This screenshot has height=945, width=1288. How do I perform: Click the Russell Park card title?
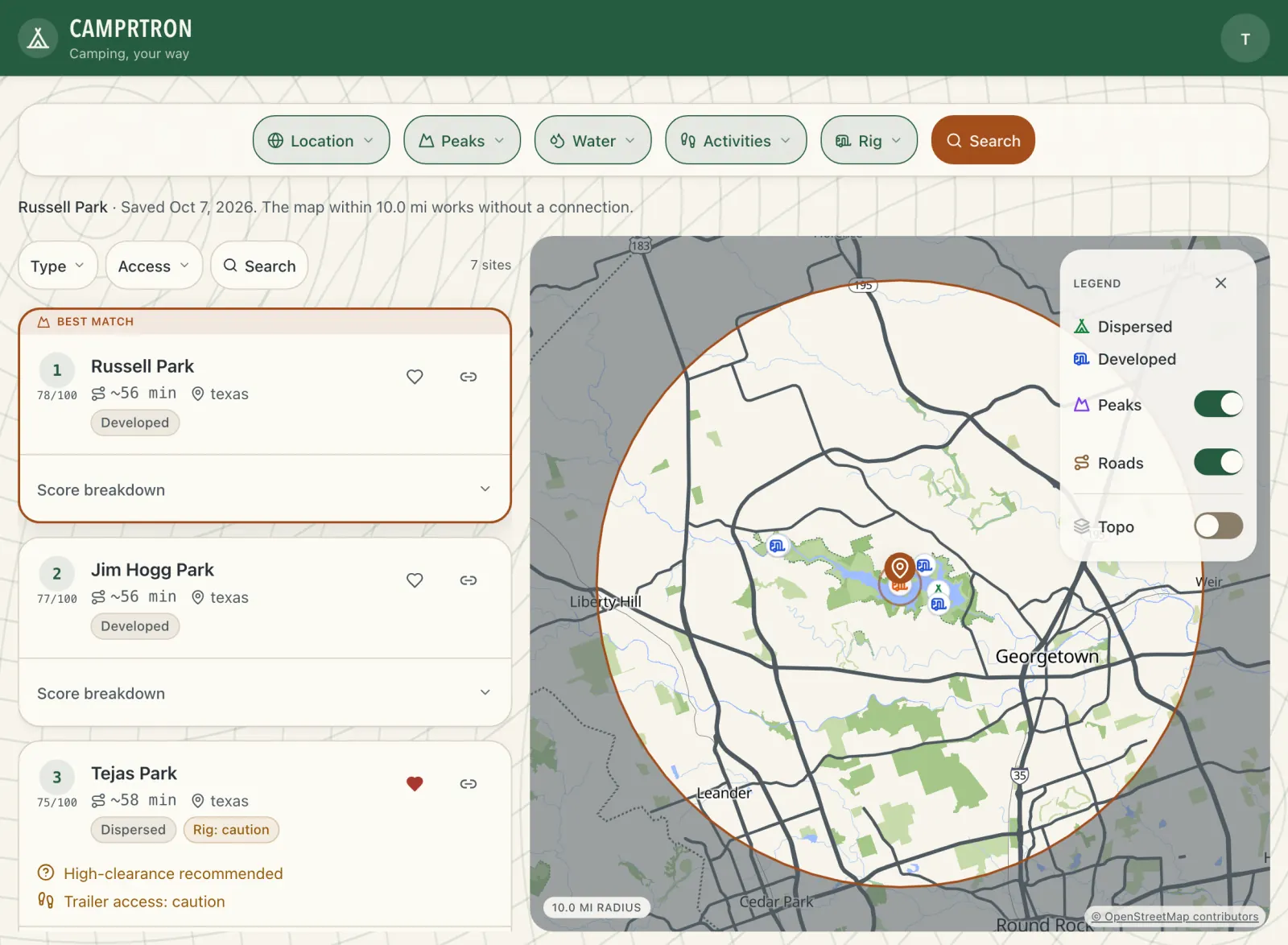(x=142, y=366)
